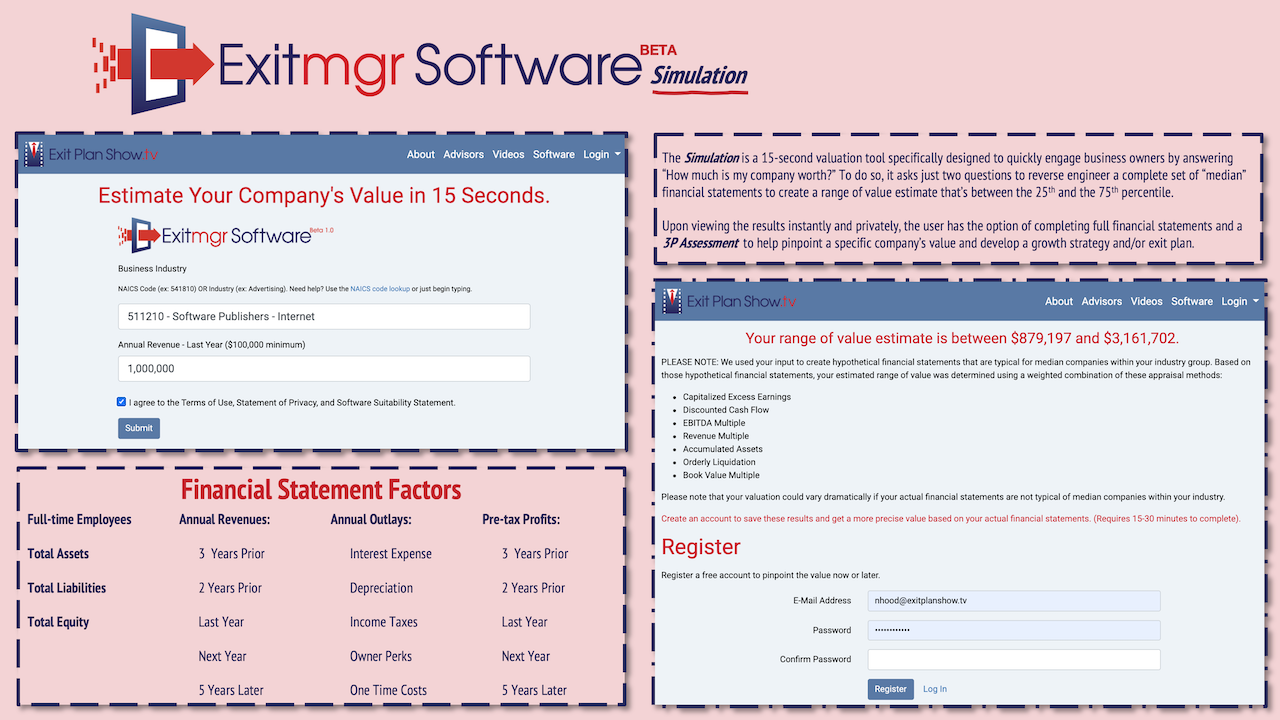
Task: Click 'Discounted Cash Flow' in the methods list
Action: point(726,410)
